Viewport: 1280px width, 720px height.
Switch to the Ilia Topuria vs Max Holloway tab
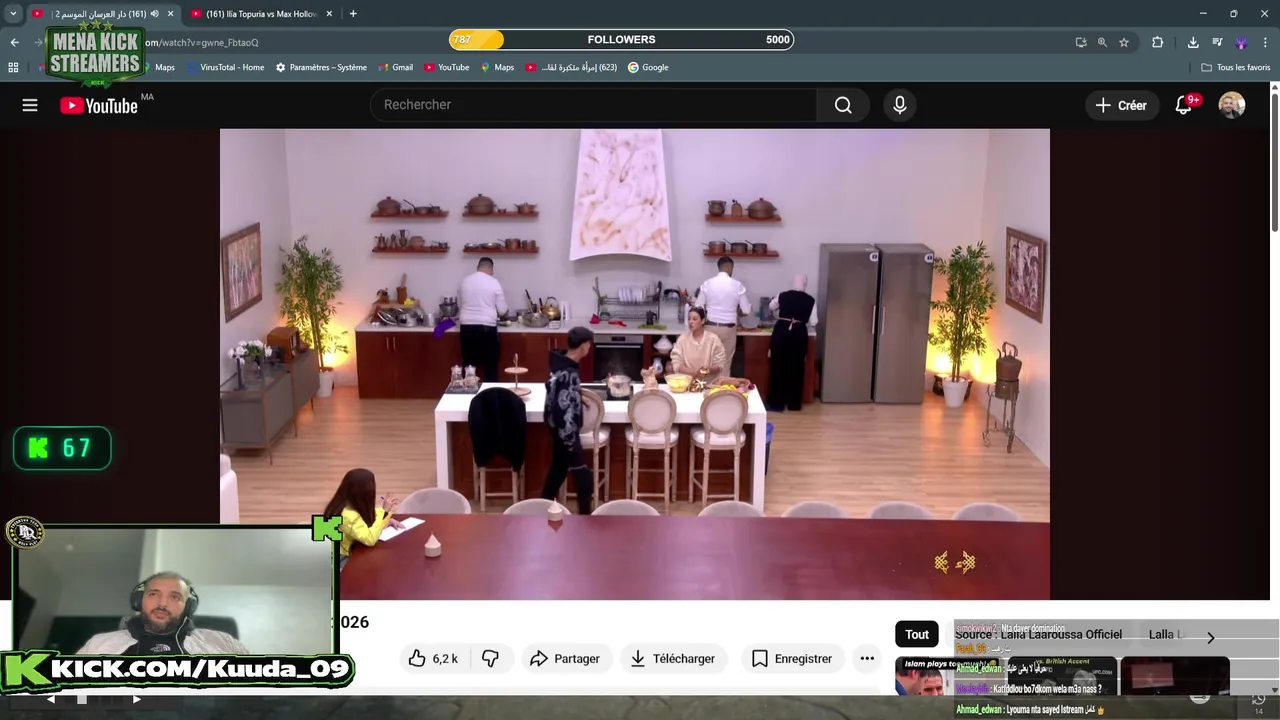[x=262, y=14]
